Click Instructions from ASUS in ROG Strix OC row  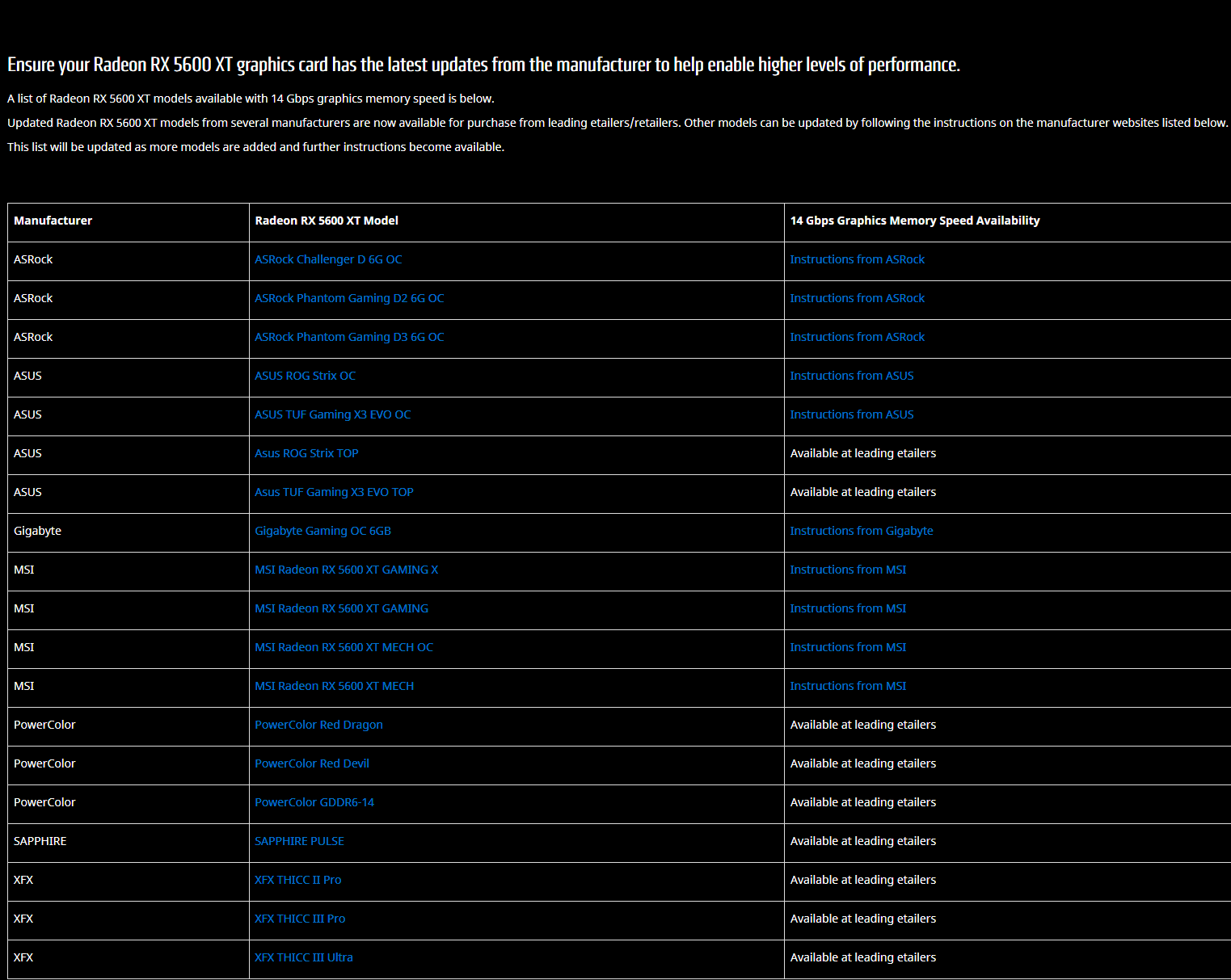pyautogui.click(x=851, y=376)
